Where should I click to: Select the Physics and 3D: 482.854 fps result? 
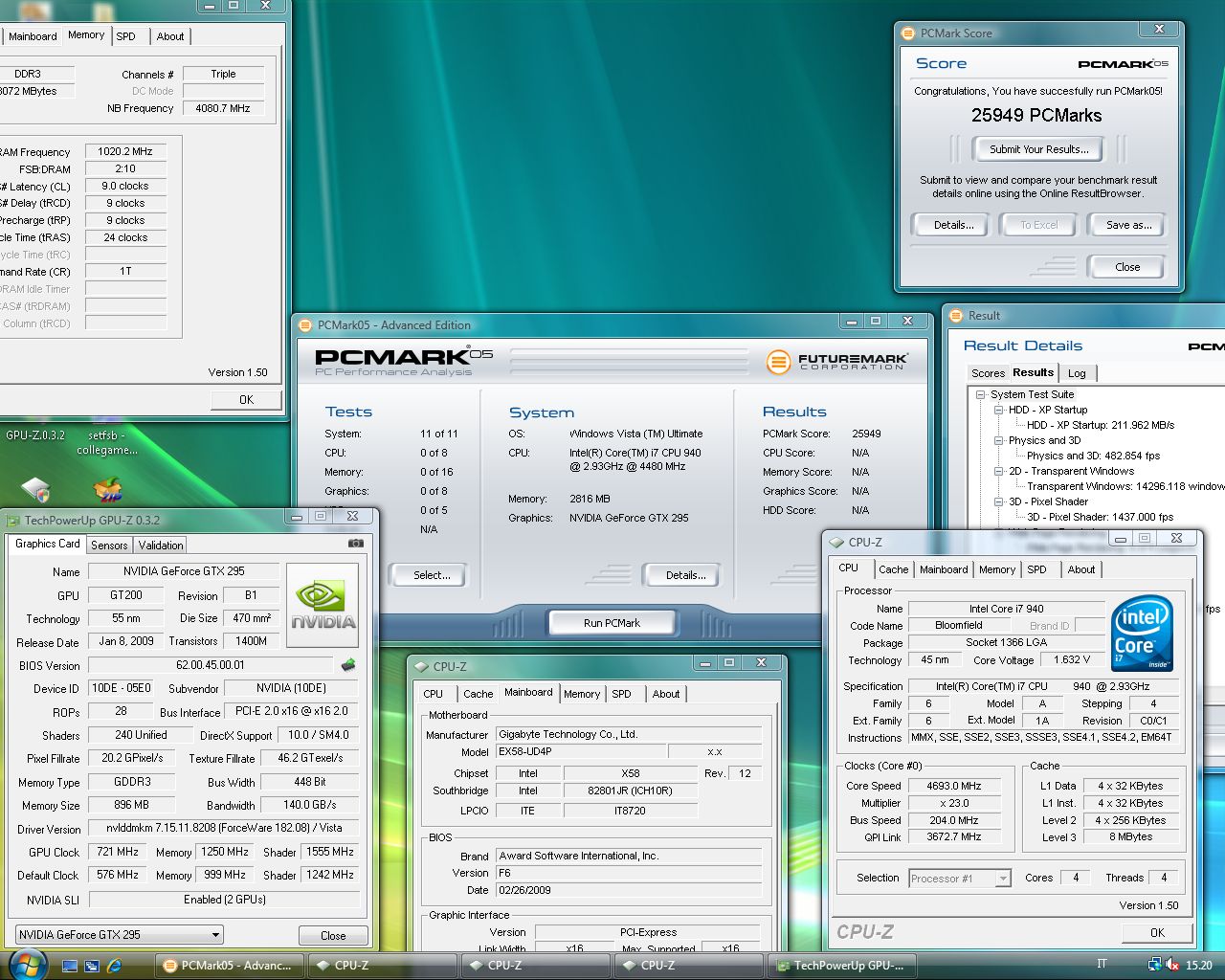pyautogui.click(x=1093, y=456)
